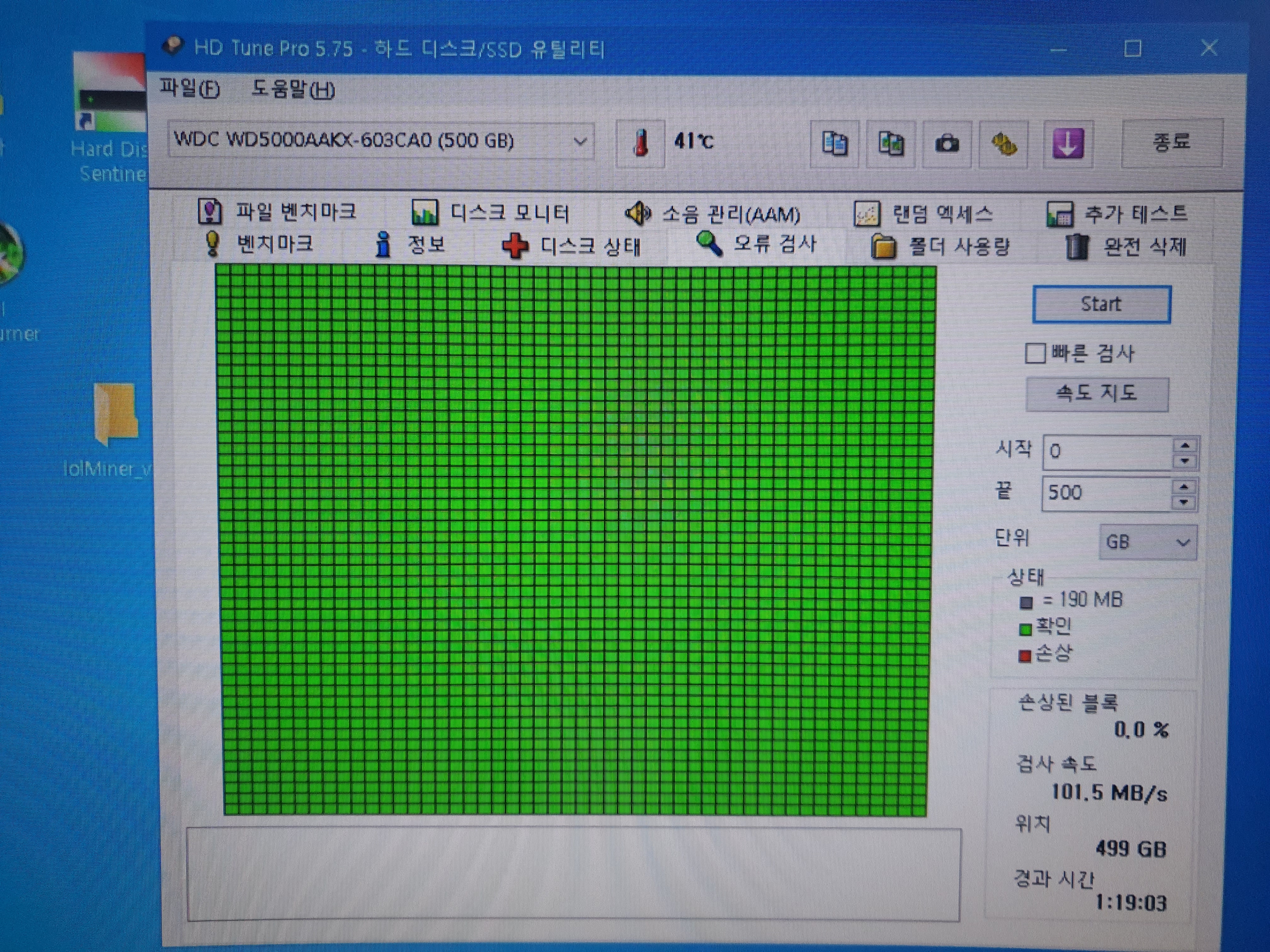Click the HD Tune Pro title bar icon
The image size is (1270, 952).
[173, 46]
